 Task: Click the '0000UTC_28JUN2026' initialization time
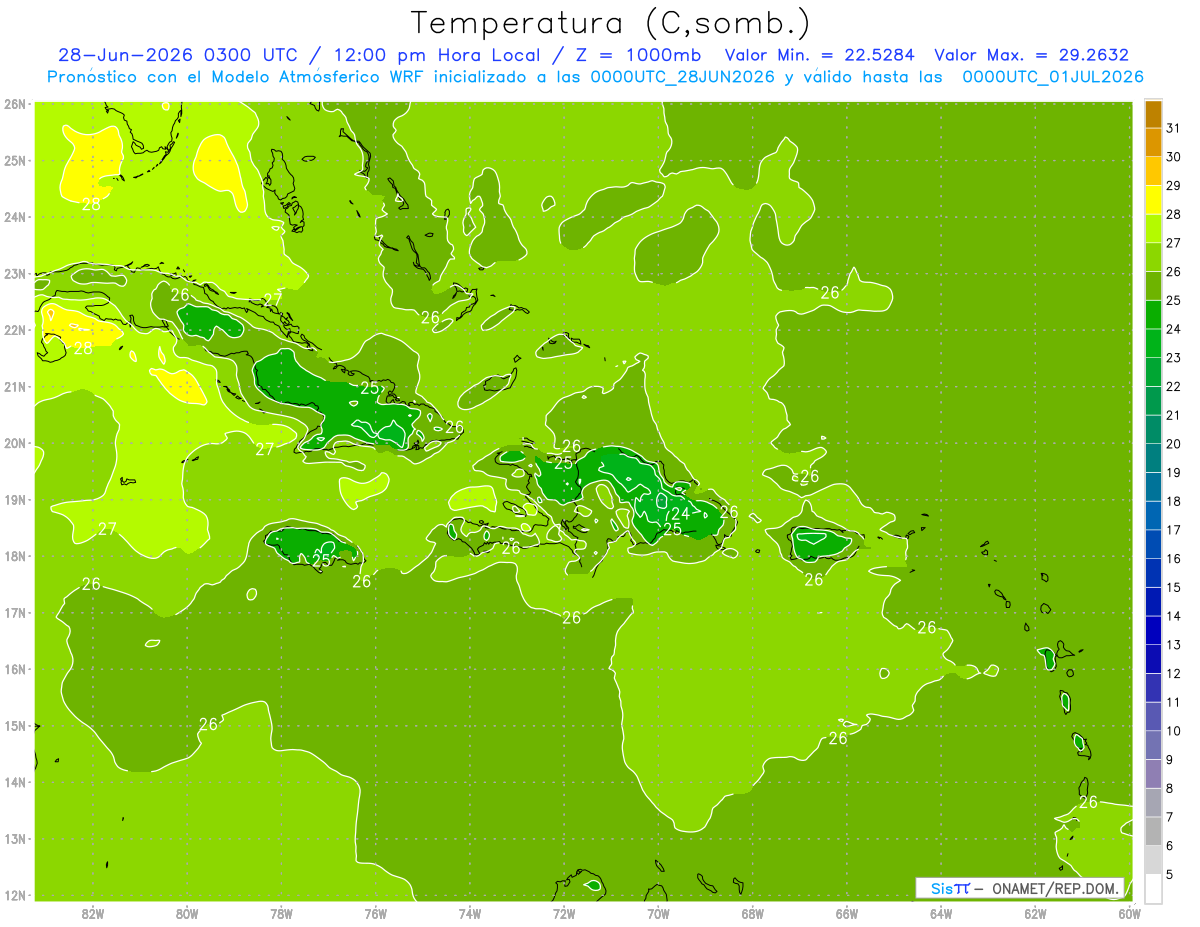683,77
